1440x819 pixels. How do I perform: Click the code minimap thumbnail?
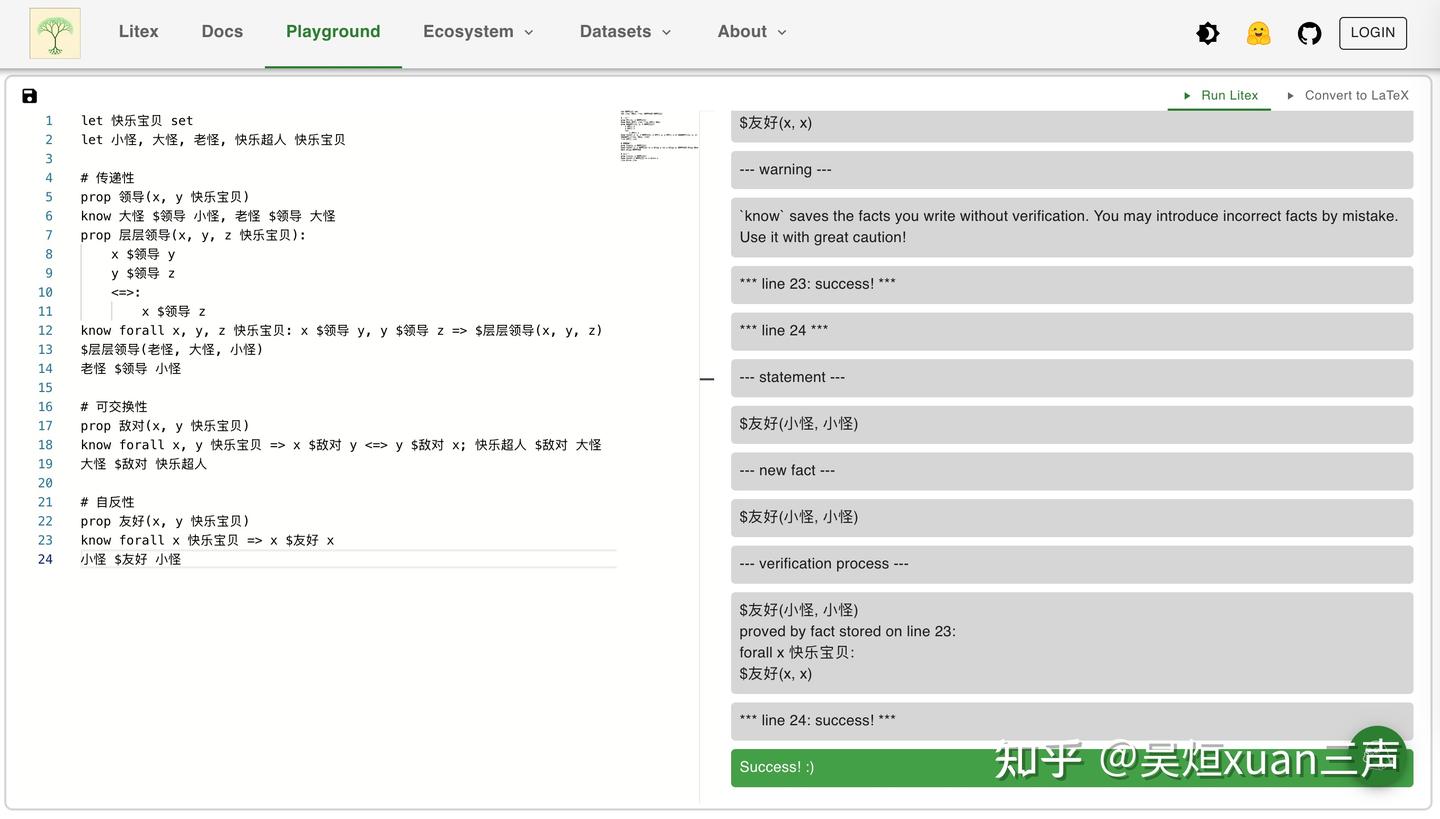coord(659,136)
